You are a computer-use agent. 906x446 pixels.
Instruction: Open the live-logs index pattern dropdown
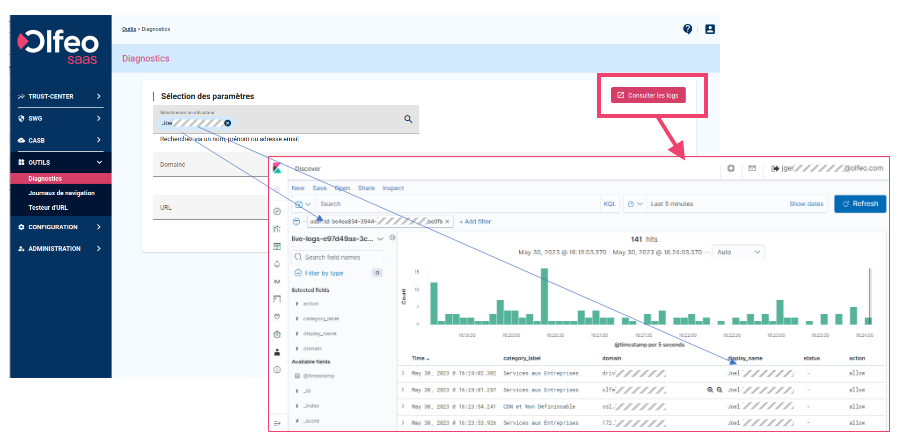(379, 238)
